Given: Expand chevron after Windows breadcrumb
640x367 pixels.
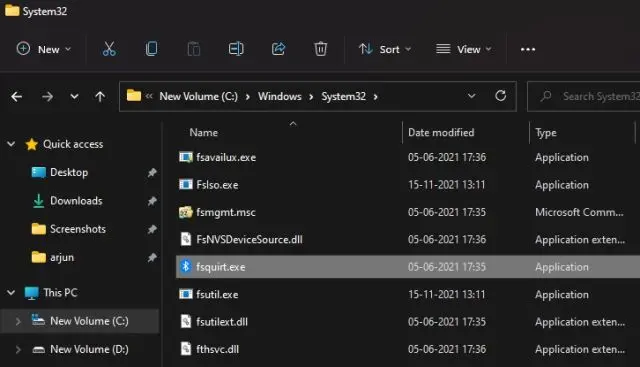Looking at the screenshot, I should pyautogui.click(x=311, y=97).
